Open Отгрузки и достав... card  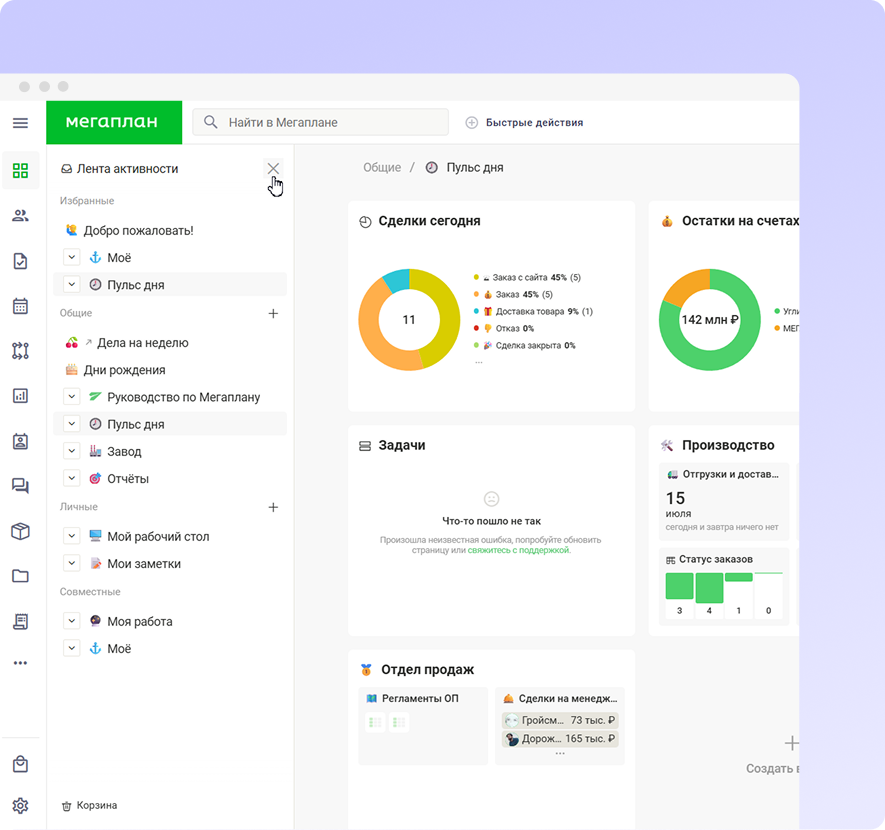point(724,501)
